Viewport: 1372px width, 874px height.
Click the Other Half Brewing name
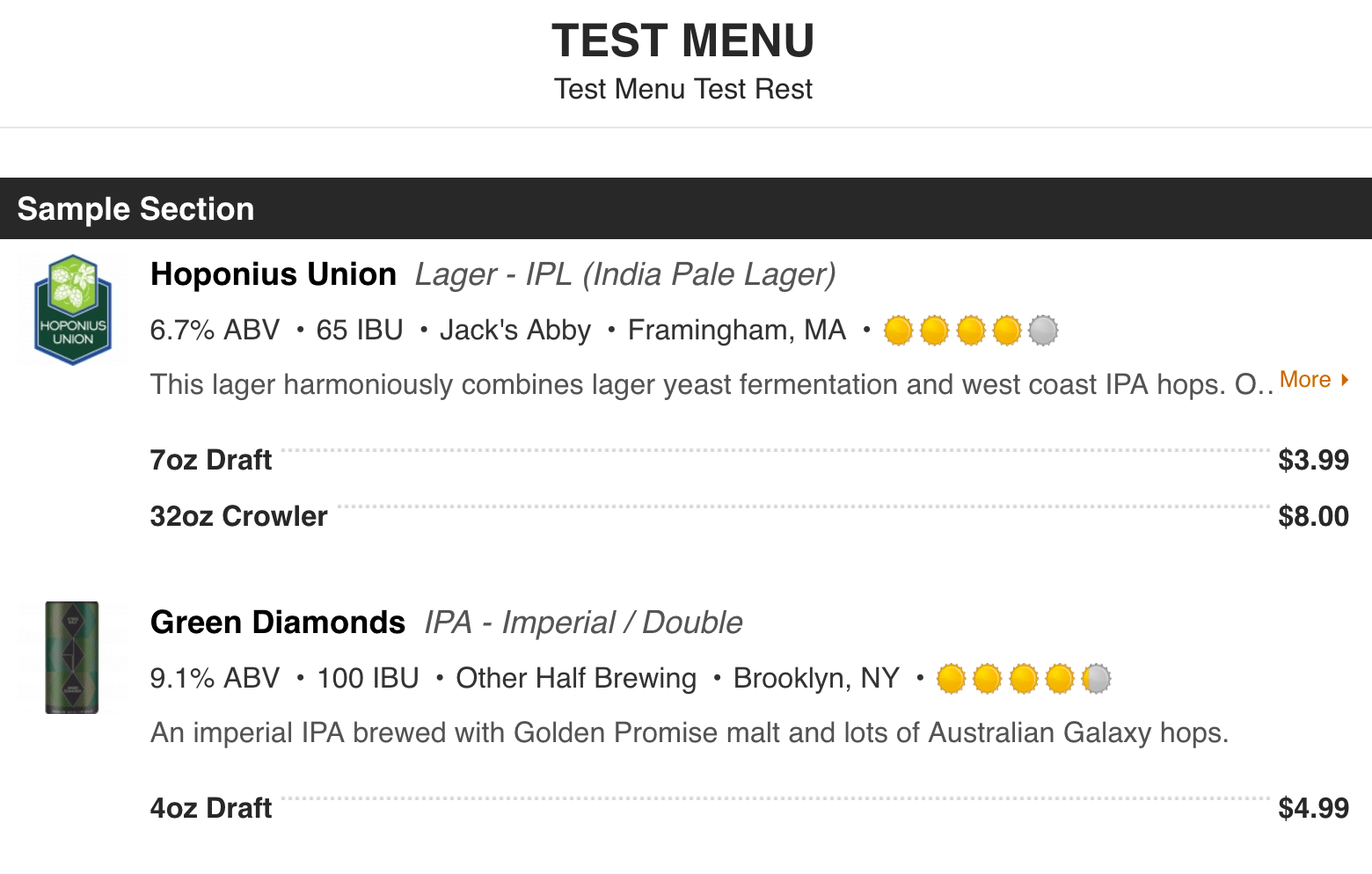576,679
